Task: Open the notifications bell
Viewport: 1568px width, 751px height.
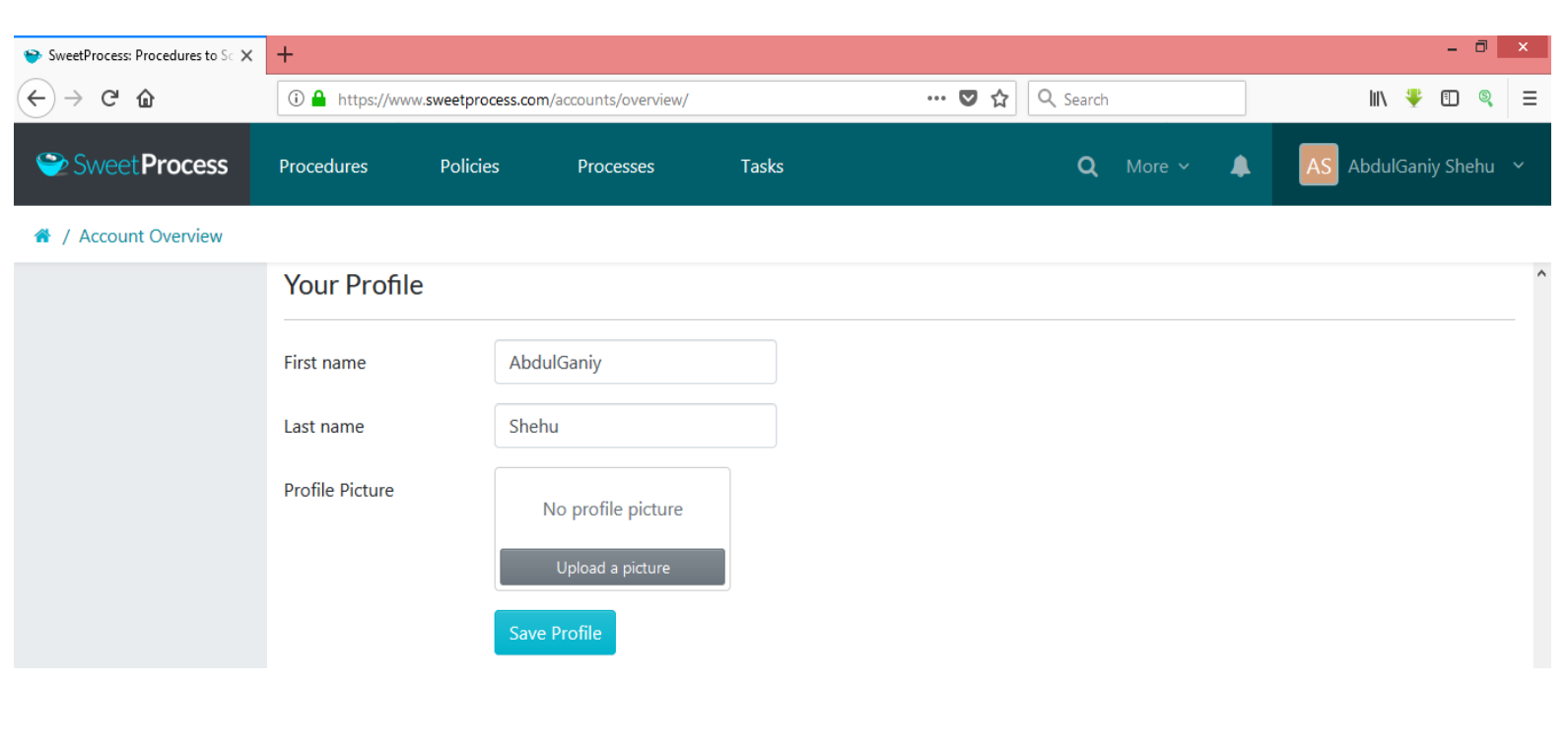Action: [x=1240, y=167]
